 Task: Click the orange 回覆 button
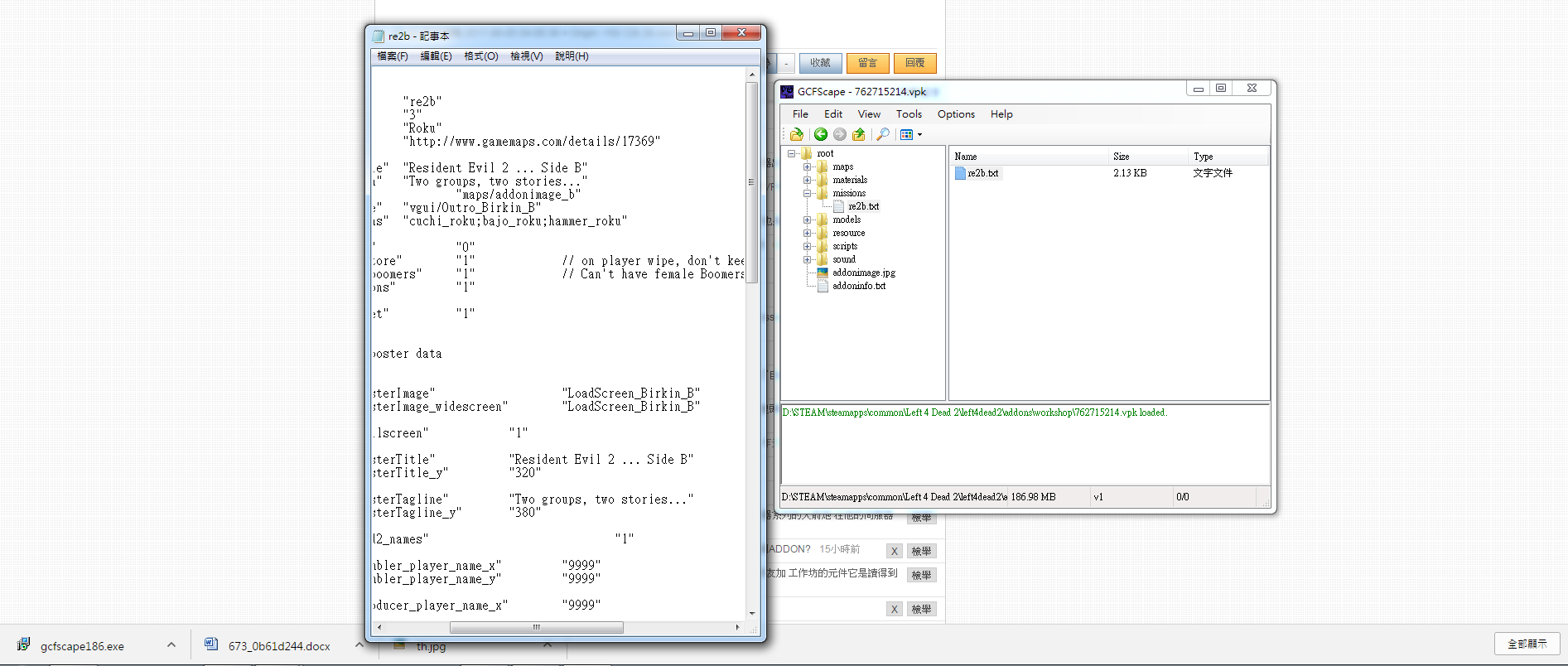click(x=915, y=63)
